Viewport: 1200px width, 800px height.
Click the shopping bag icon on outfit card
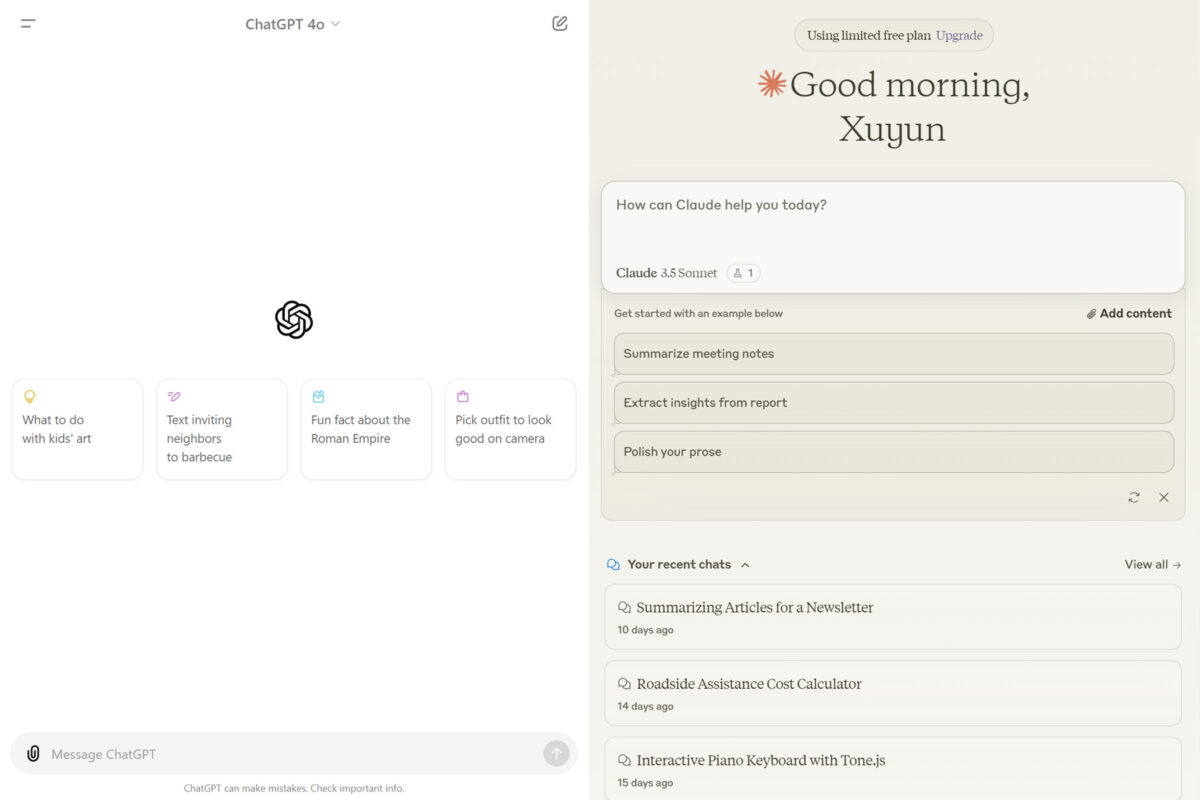462,396
